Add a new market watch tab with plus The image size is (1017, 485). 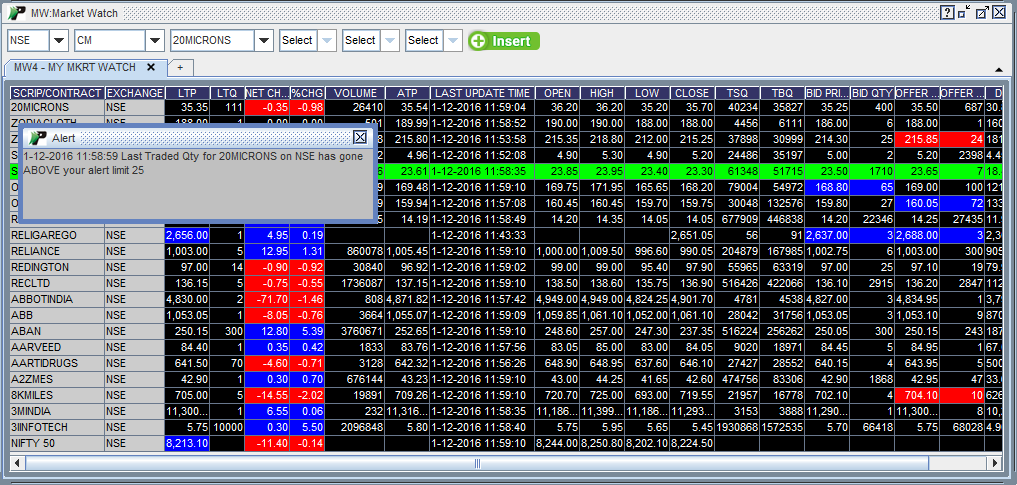tap(180, 67)
